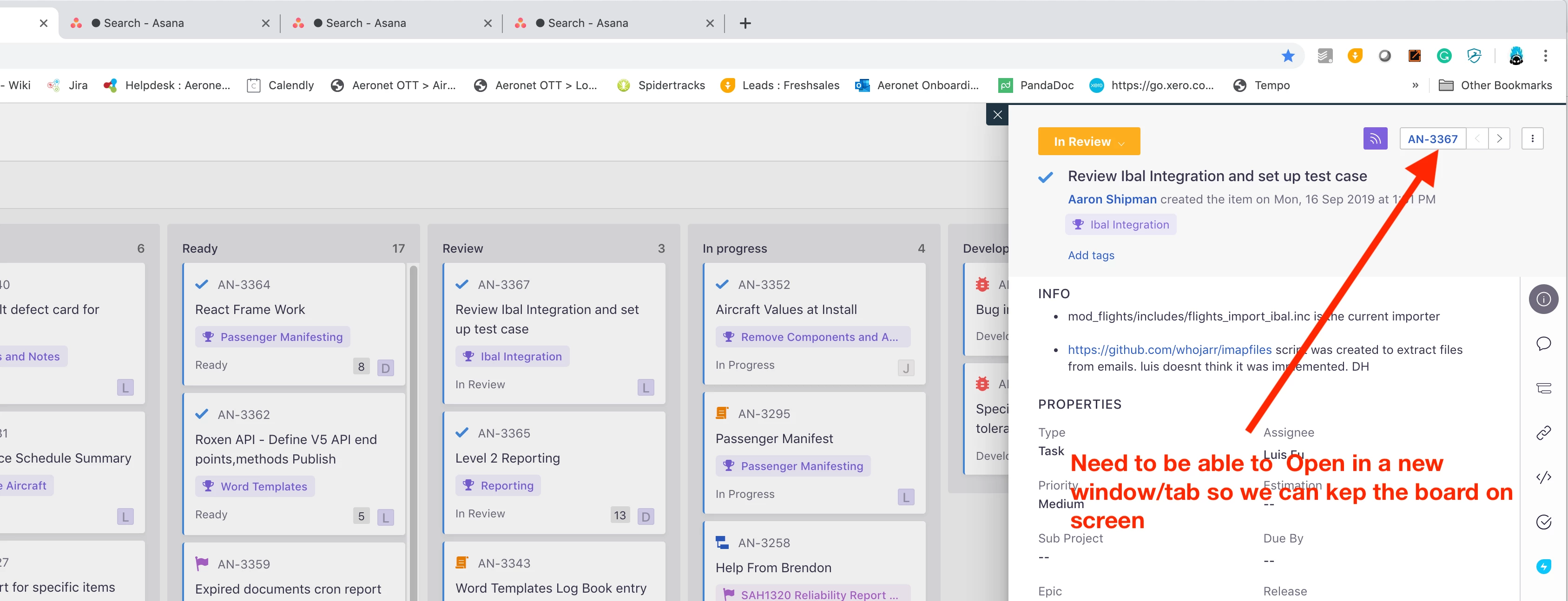1568x601 pixels.
Task: Open card AN-3343 Word Templates Log Book entry
Action: 554,572
